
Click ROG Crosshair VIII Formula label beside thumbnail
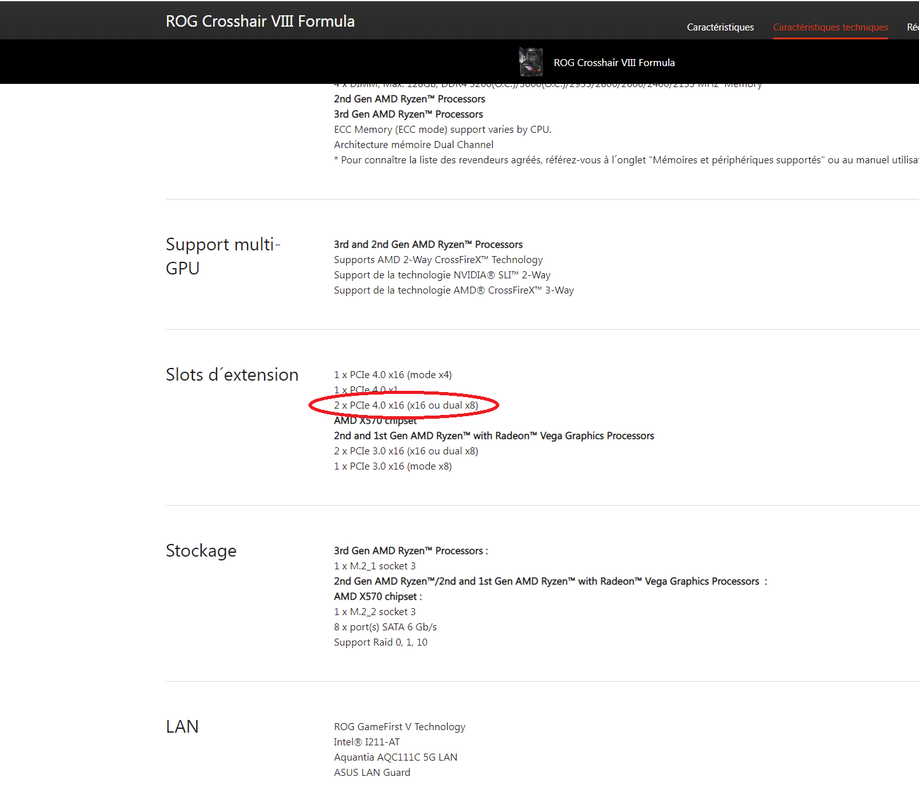pos(614,63)
